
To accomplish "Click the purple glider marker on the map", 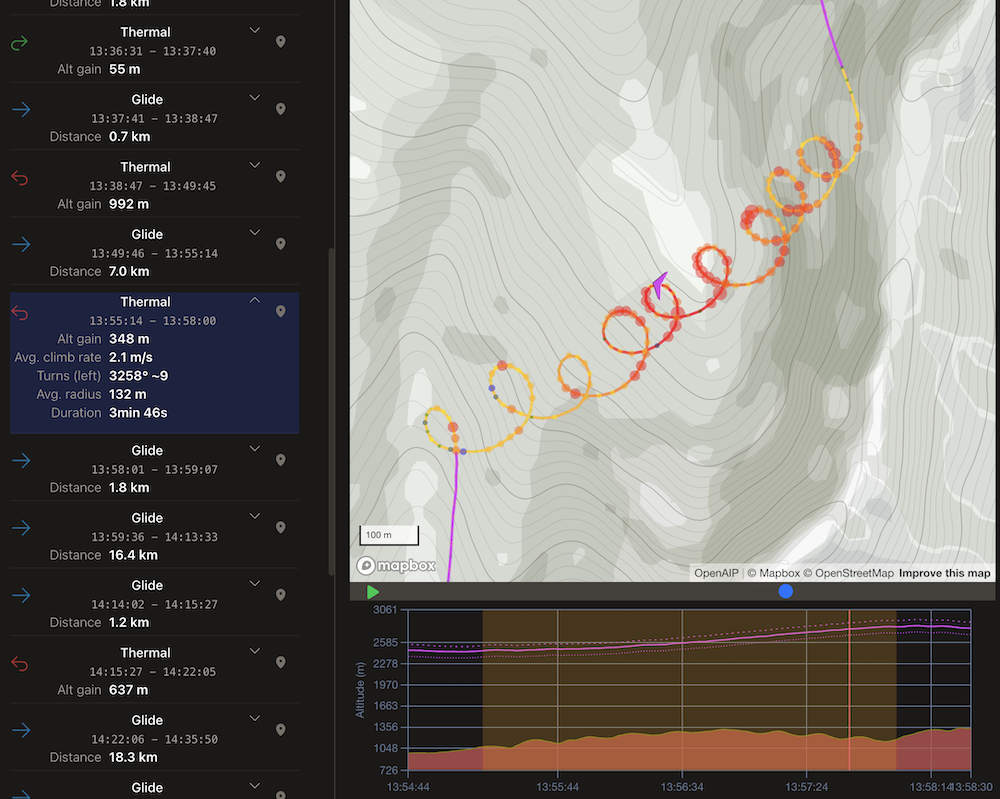I will [x=659, y=286].
